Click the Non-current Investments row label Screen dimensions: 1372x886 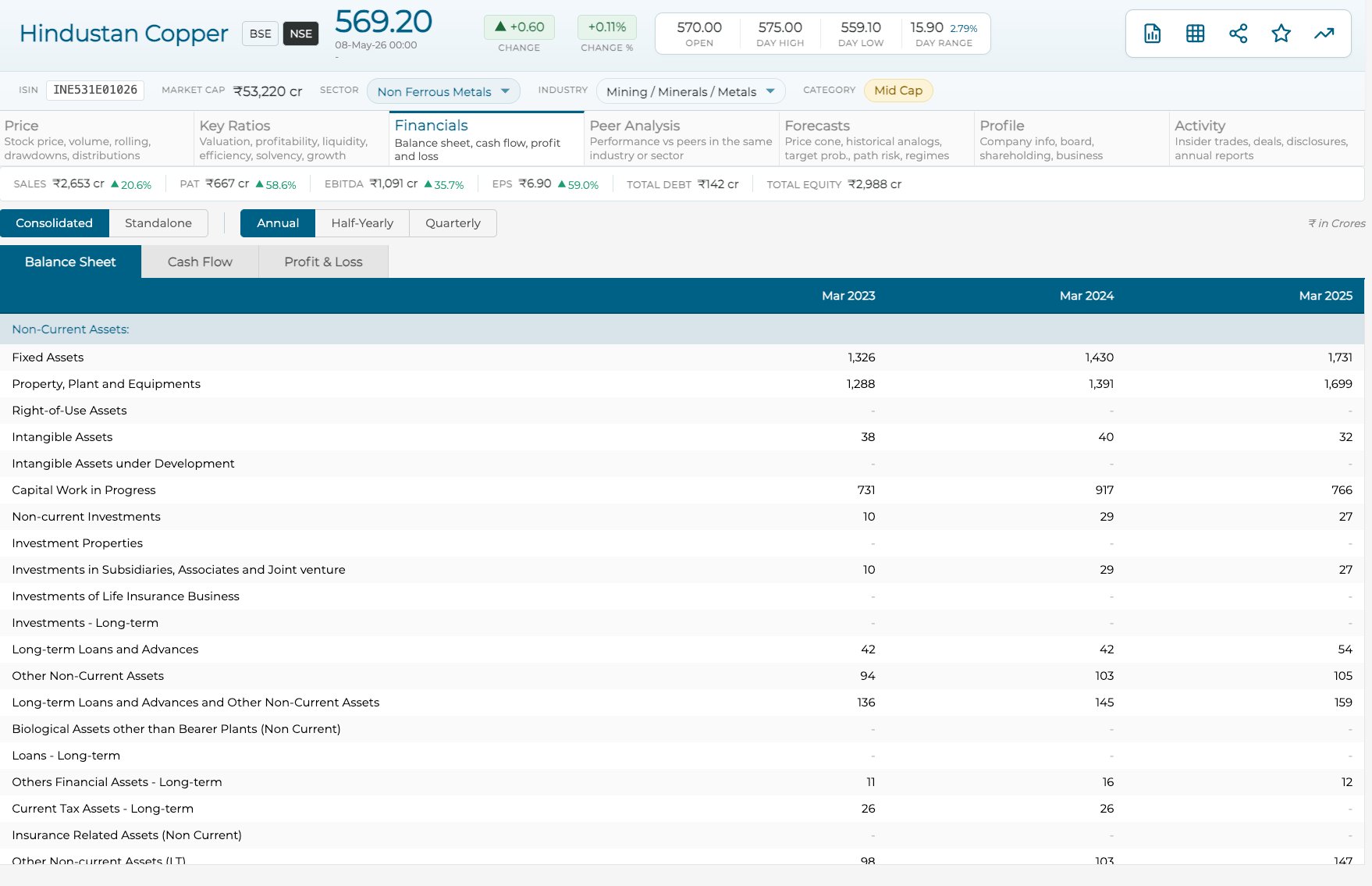(x=86, y=517)
